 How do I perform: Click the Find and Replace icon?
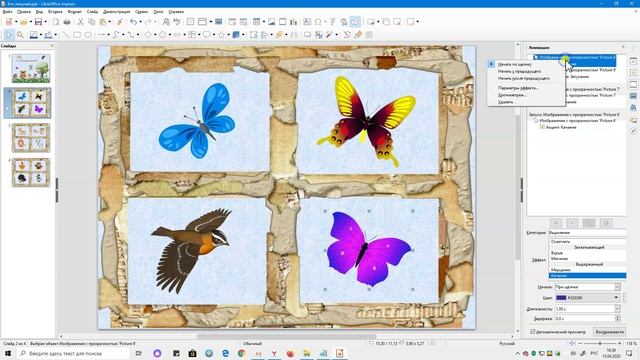(x=166, y=22)
